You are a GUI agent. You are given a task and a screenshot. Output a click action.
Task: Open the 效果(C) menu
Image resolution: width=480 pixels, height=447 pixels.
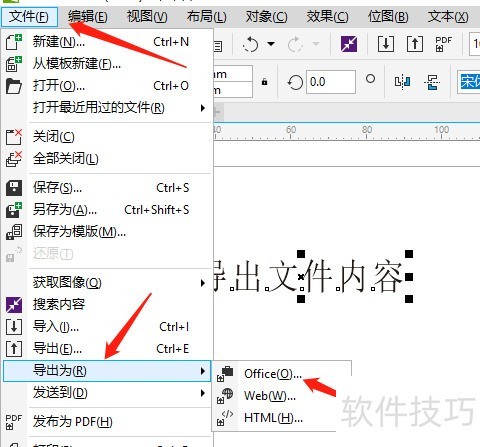pos(327,17)
